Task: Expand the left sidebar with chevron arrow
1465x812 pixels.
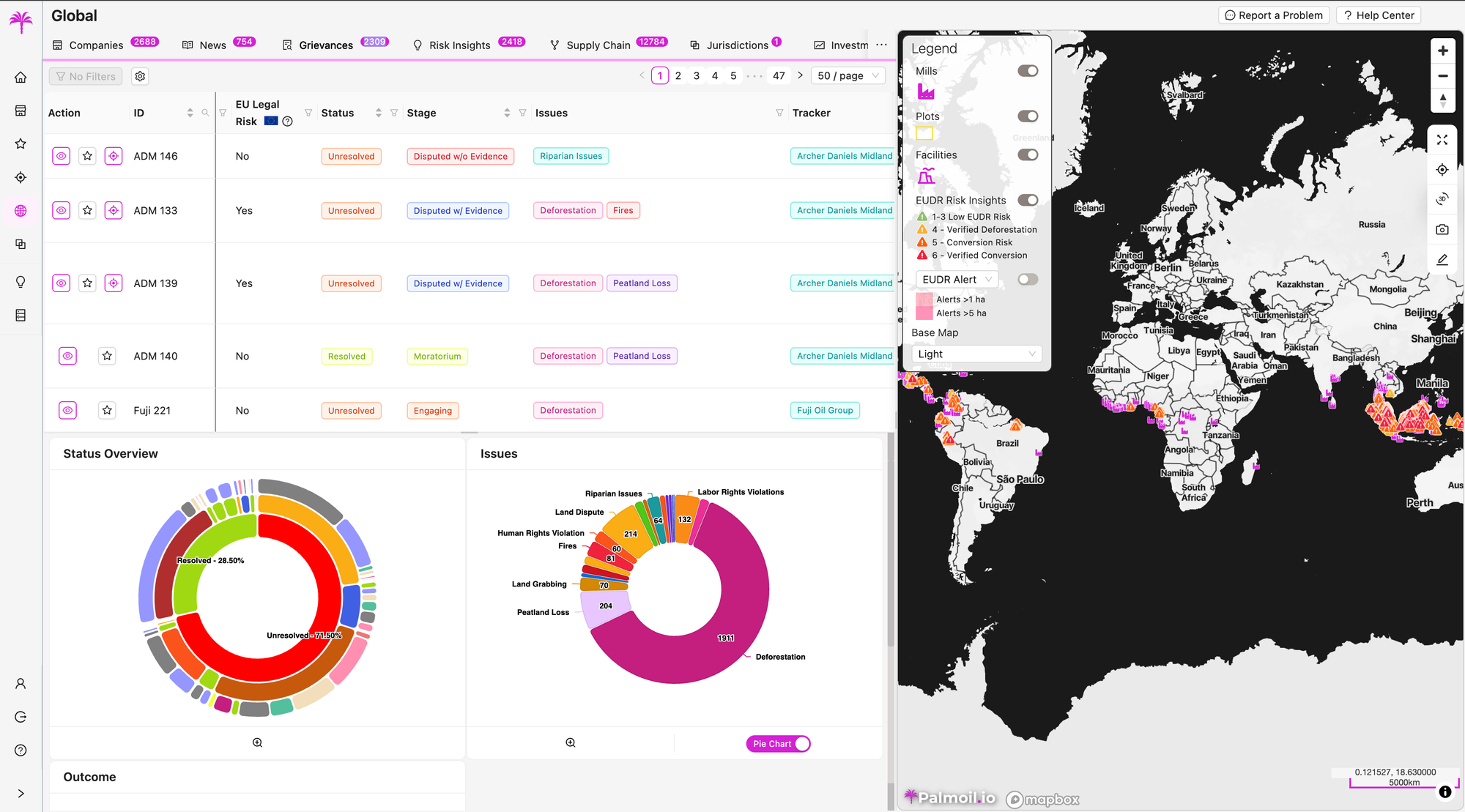Action: click(x=21, y=794)
